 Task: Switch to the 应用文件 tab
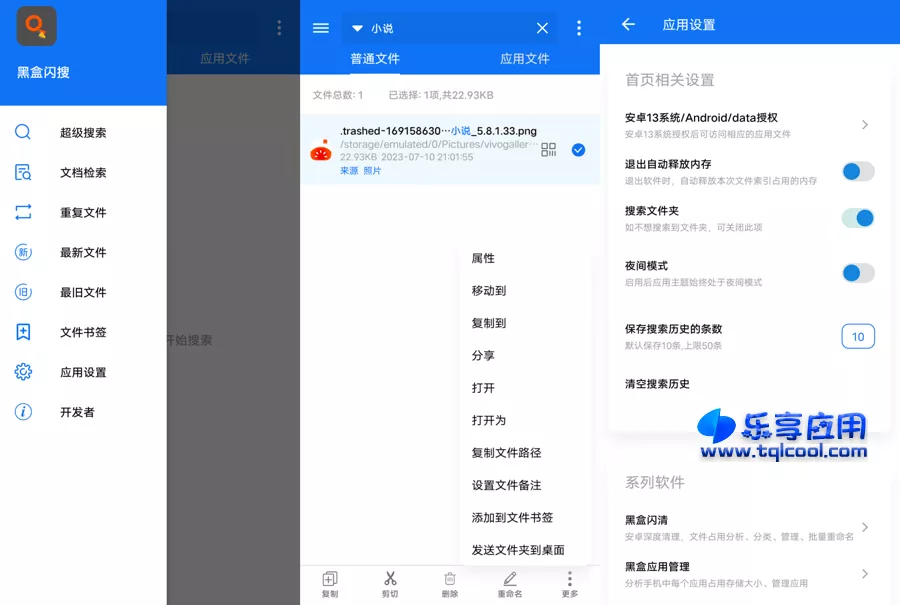524,59
